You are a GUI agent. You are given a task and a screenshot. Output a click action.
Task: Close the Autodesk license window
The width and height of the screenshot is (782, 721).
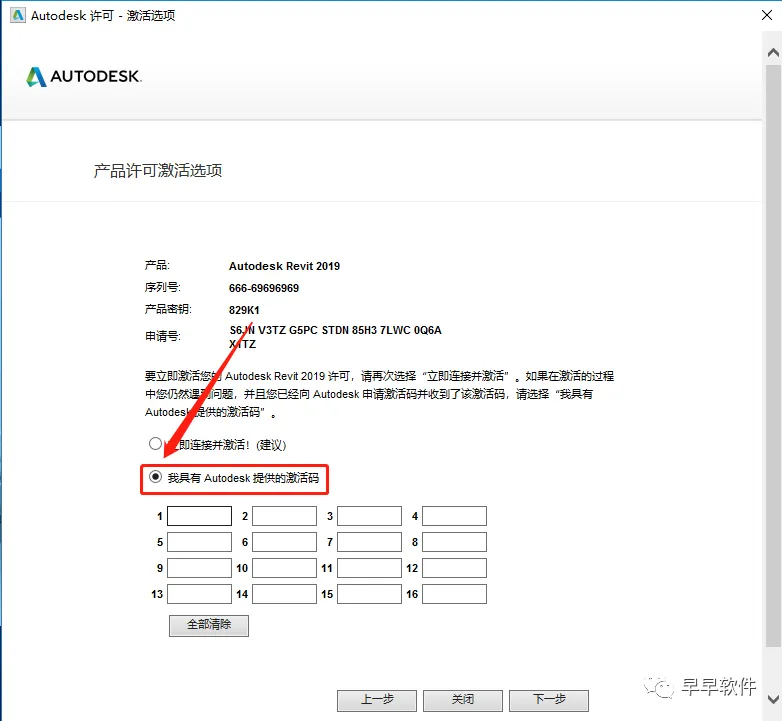click(x=767, y=15)
